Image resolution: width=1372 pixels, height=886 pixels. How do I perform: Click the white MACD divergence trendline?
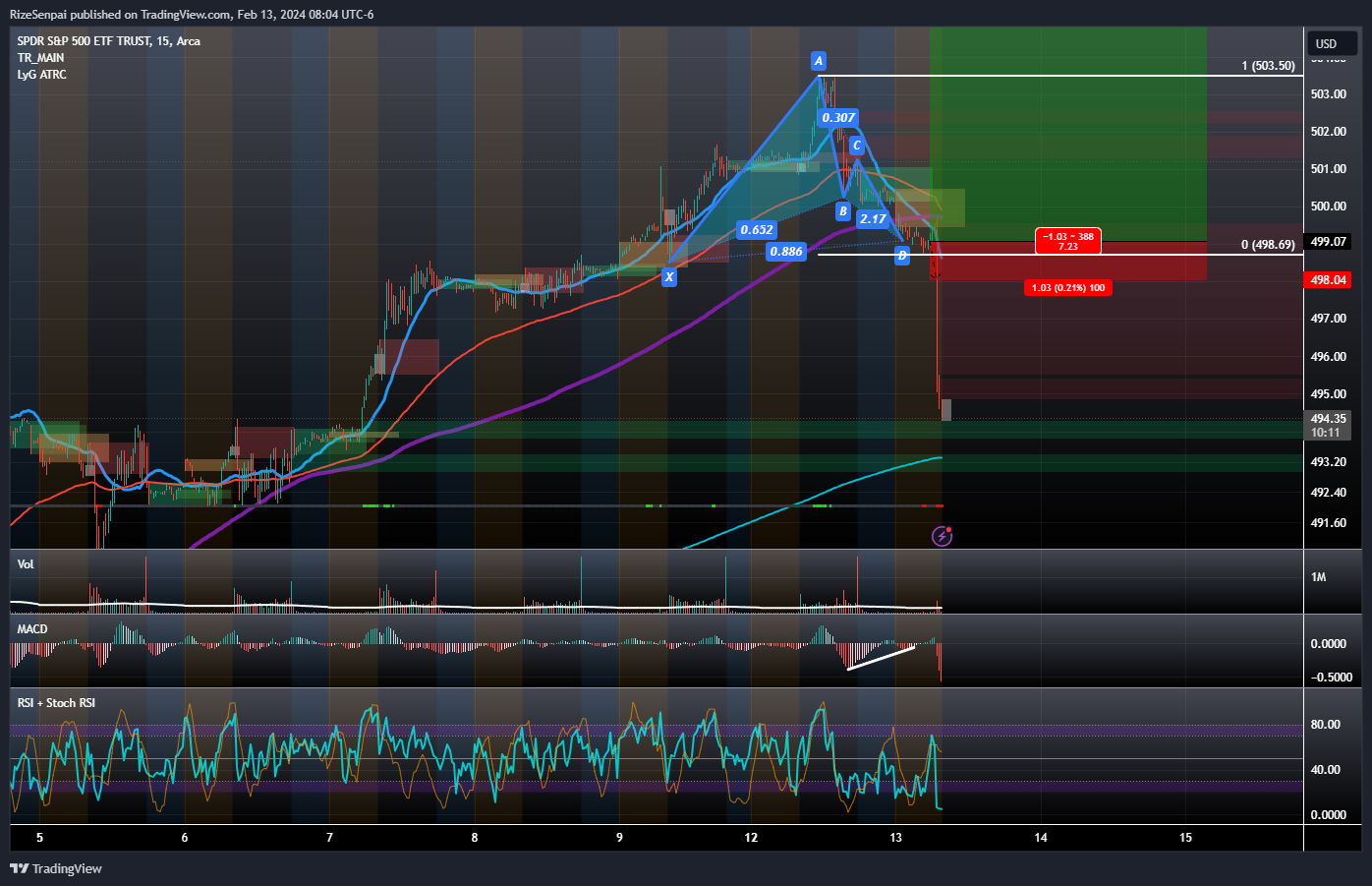881,658
